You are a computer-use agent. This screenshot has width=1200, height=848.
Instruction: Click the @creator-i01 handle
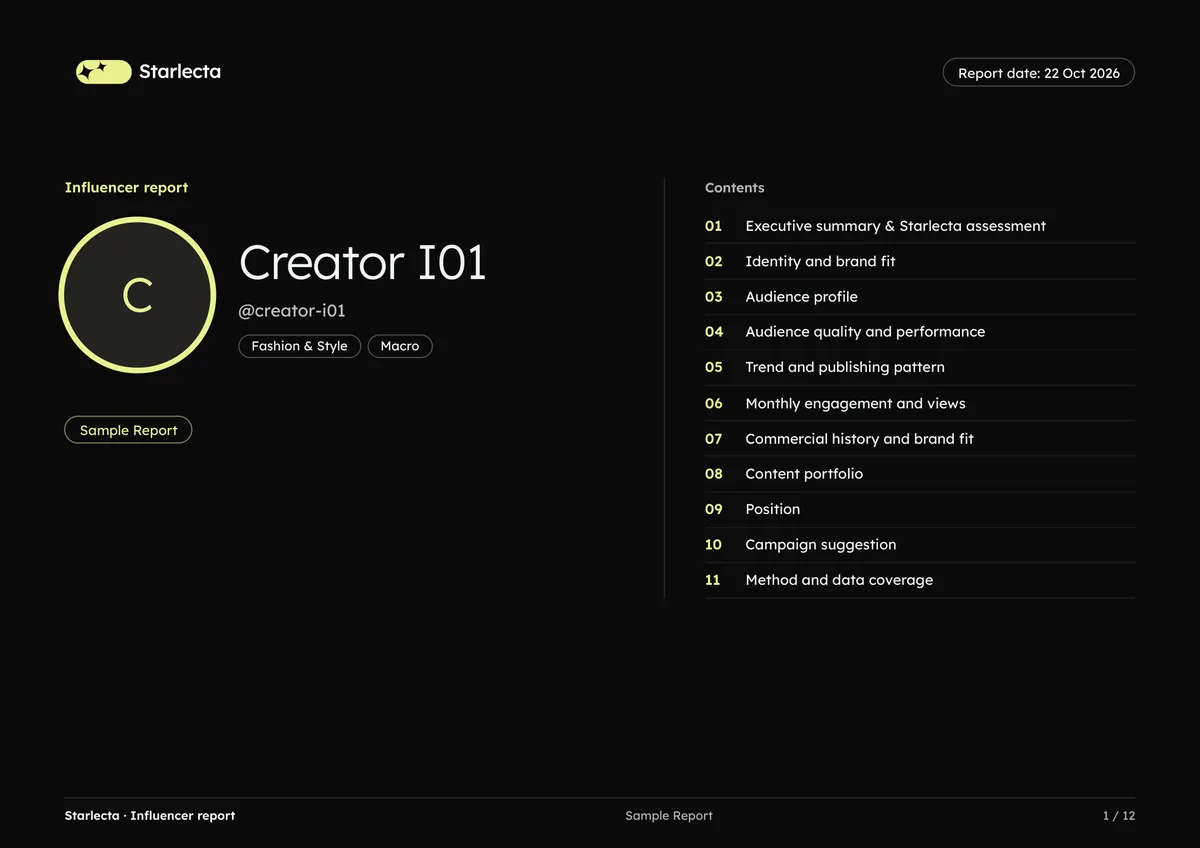(x=292, y=311)
